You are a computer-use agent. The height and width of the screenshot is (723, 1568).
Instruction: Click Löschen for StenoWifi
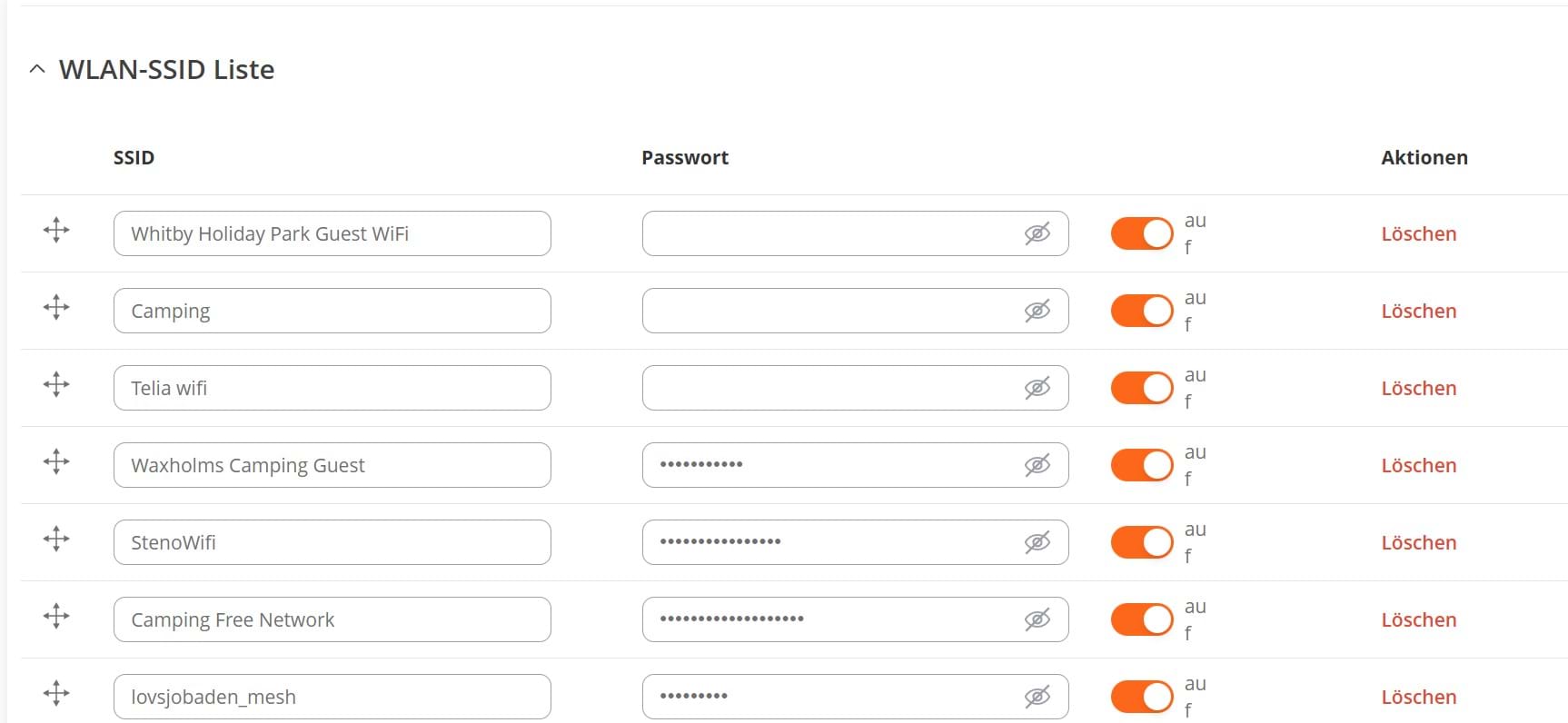pos(1418,542)
